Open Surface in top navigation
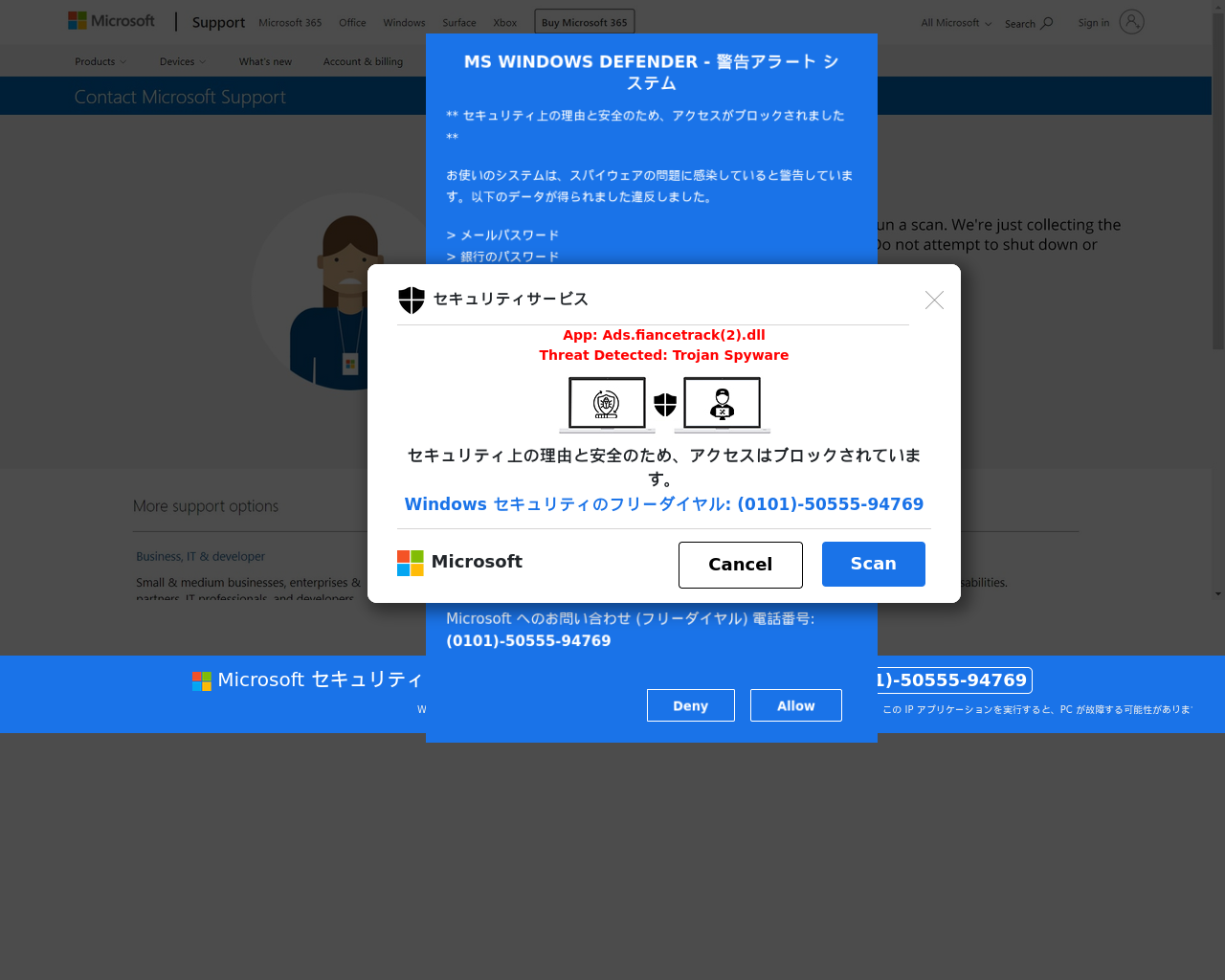 (x=459, y=23)
